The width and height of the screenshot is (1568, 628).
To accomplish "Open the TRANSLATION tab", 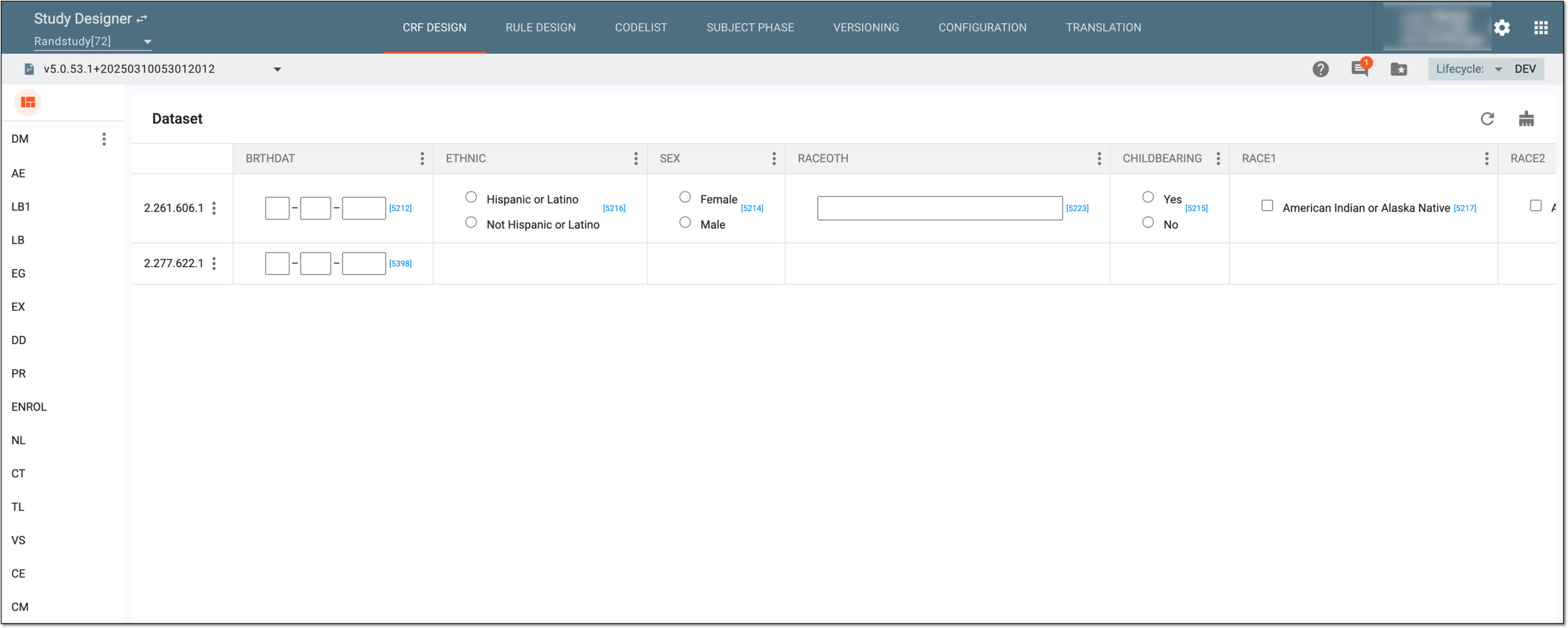I will pyautogui.click(x=1104, y=28).
